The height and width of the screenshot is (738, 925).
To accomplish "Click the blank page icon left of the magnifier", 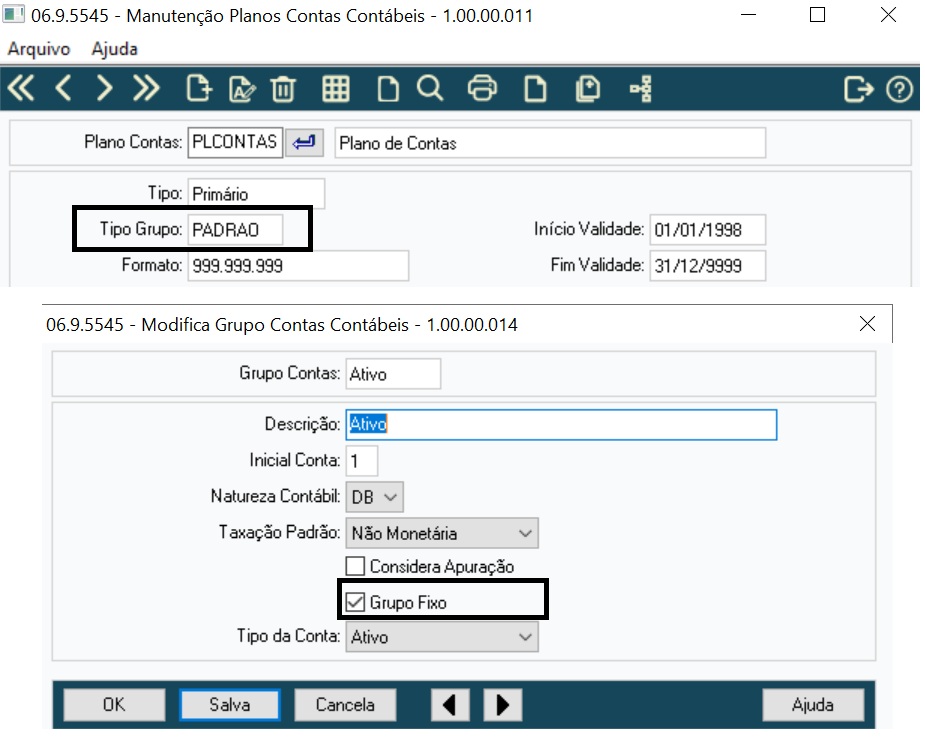I will [x=388, y=90].
